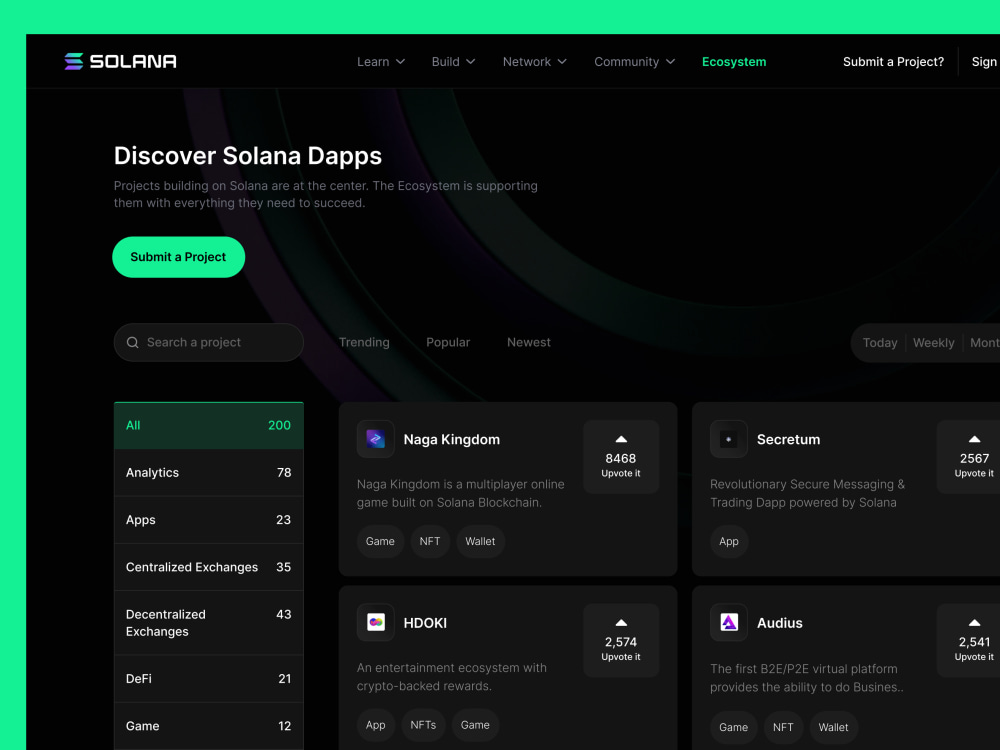Image resolution: width=1000 pixels, height=750 pixels.
Task: Click the Audius project icon
Action: (728, 622)
